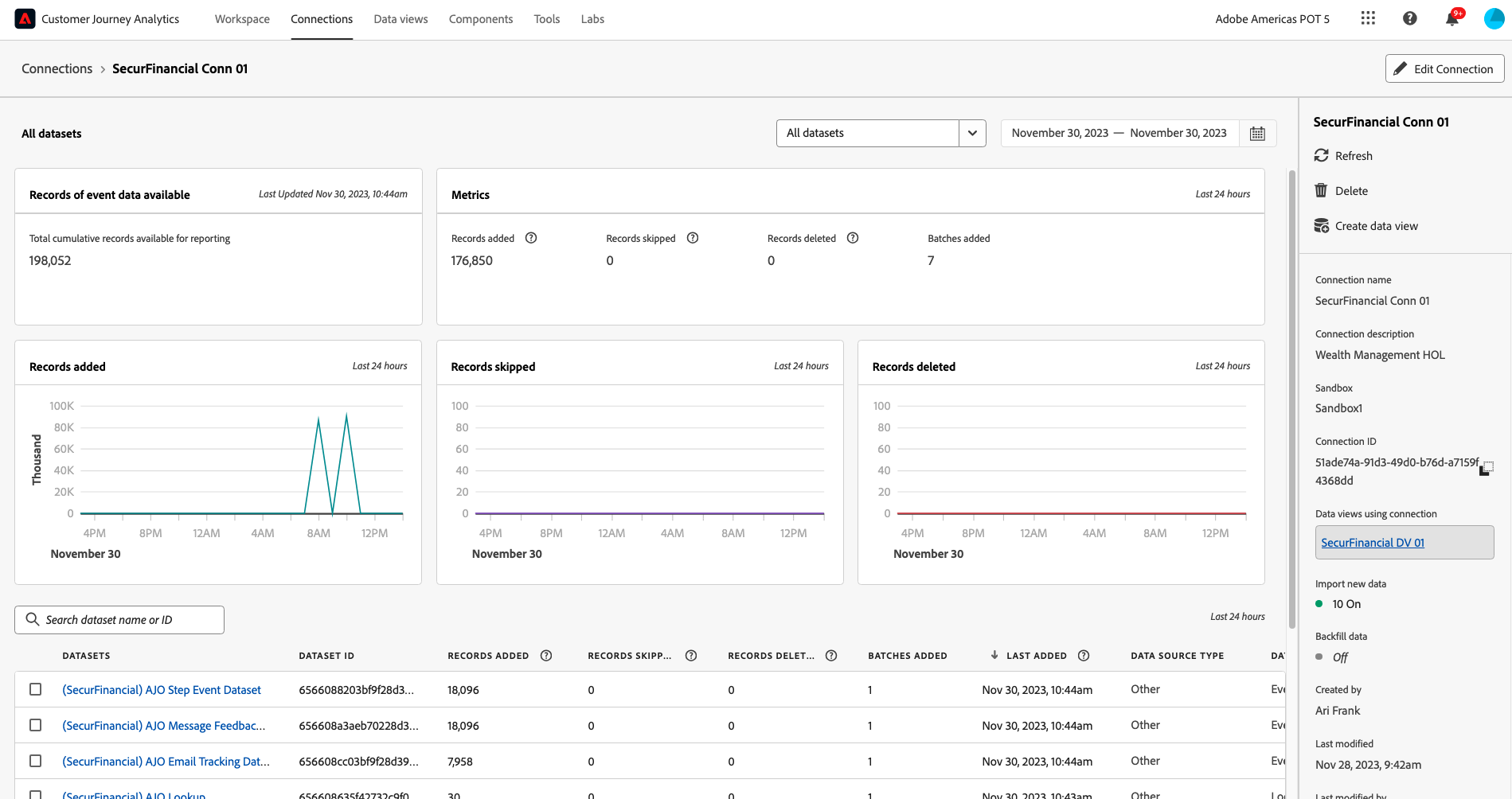Click the November 30, 2023 date range field
The width and height of the screenshot is (1512, 799).
[1119, 133]
